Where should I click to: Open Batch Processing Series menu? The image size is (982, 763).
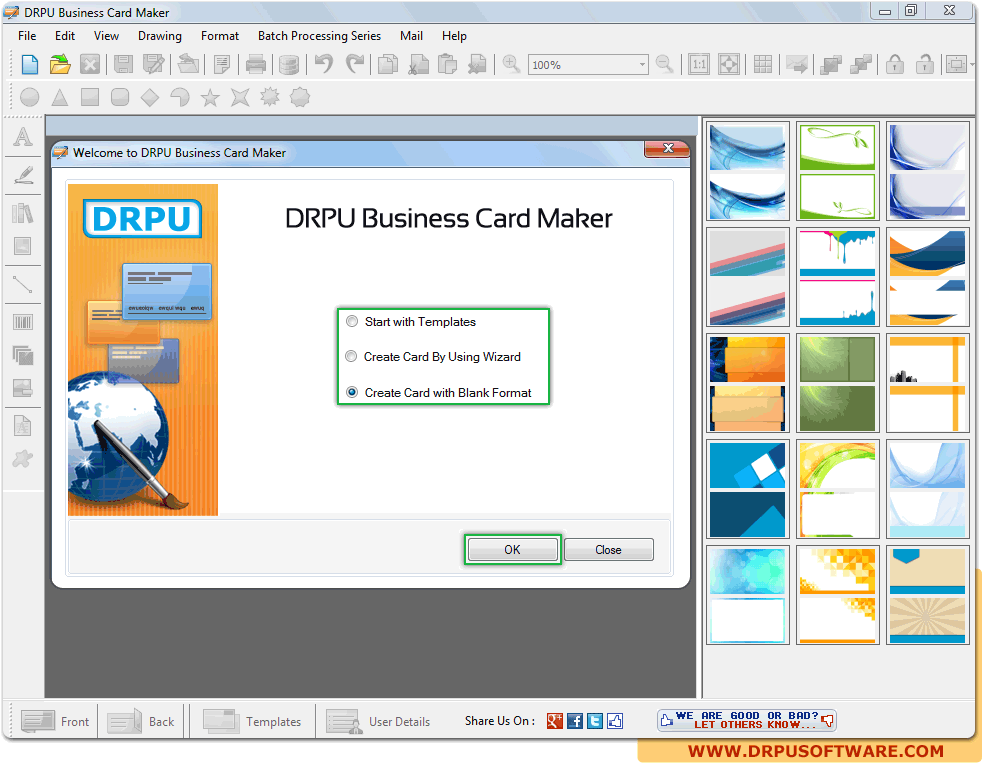319,36
